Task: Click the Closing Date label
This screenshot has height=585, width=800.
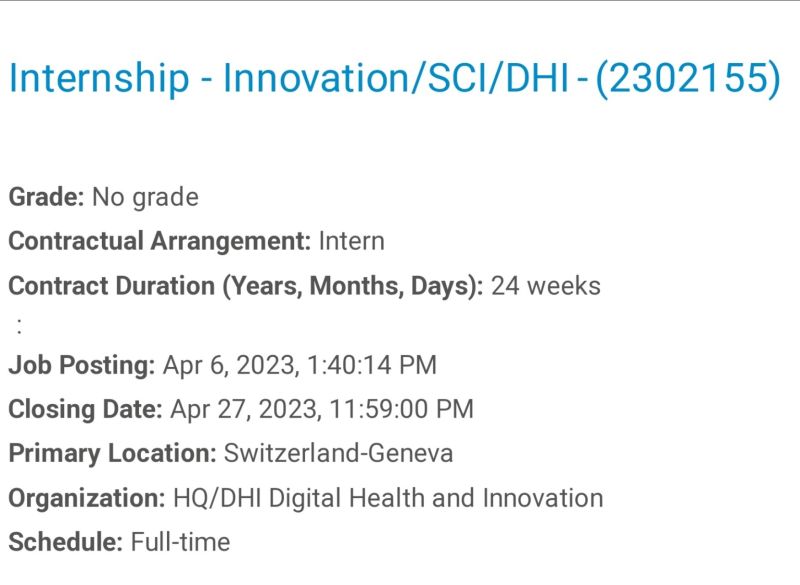Action: point(85,409)
